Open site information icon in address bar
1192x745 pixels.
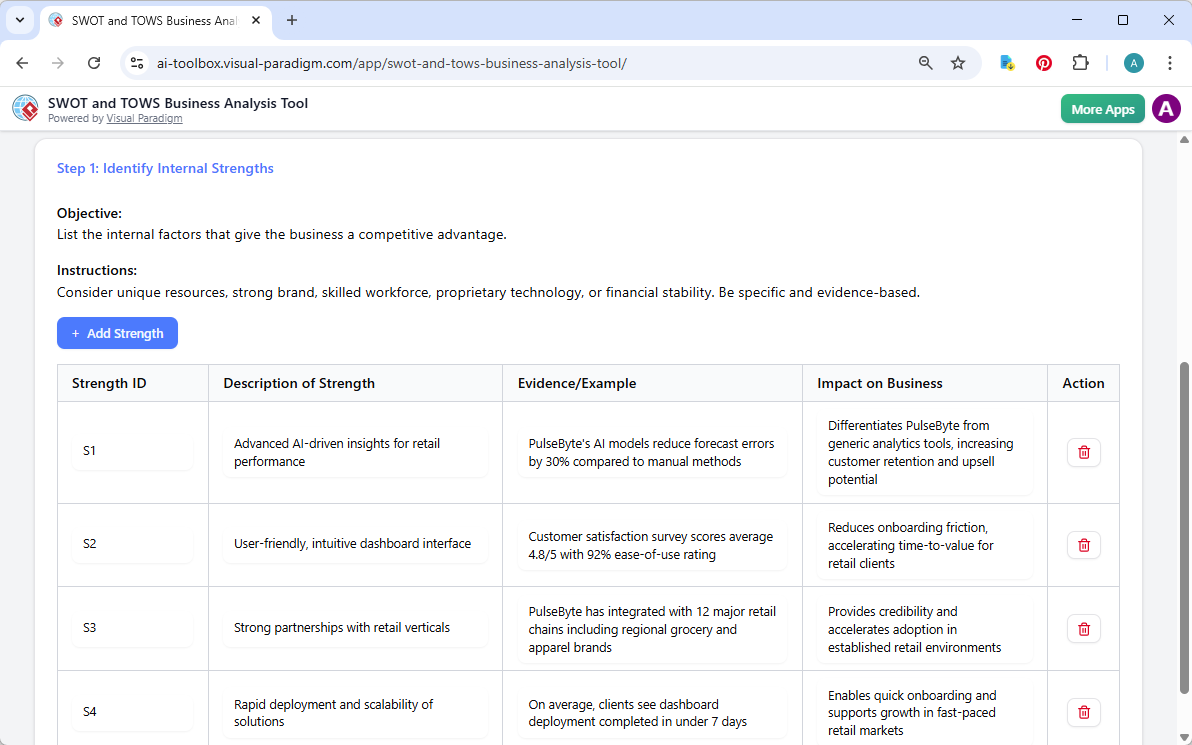pyautogui.click(x=136, y=62)
